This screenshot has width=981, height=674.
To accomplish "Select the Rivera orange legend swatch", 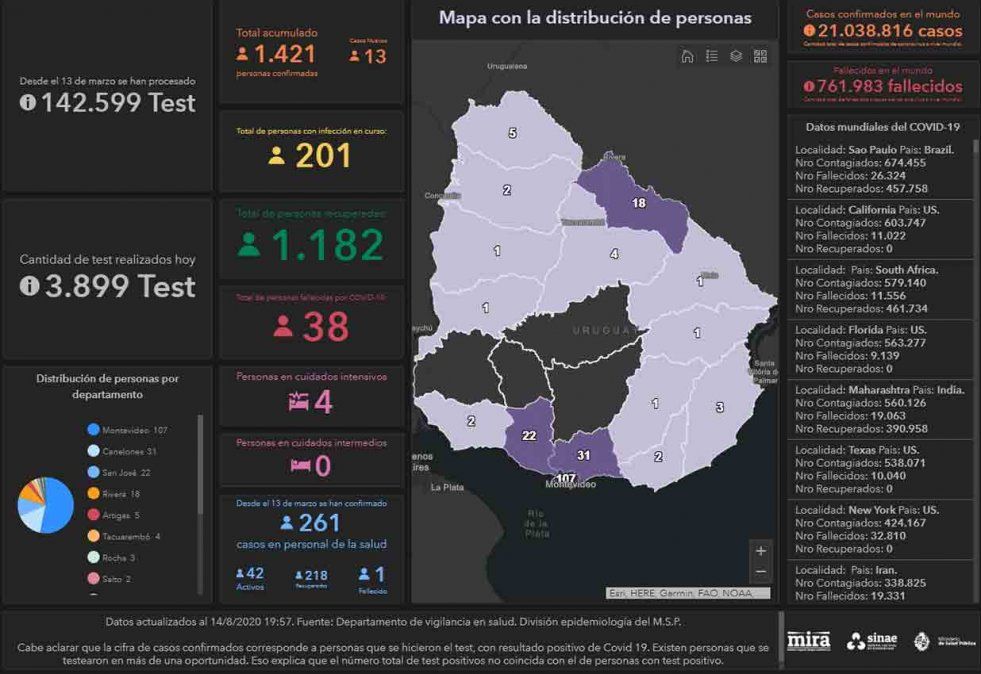I will [x=93, y=494].
